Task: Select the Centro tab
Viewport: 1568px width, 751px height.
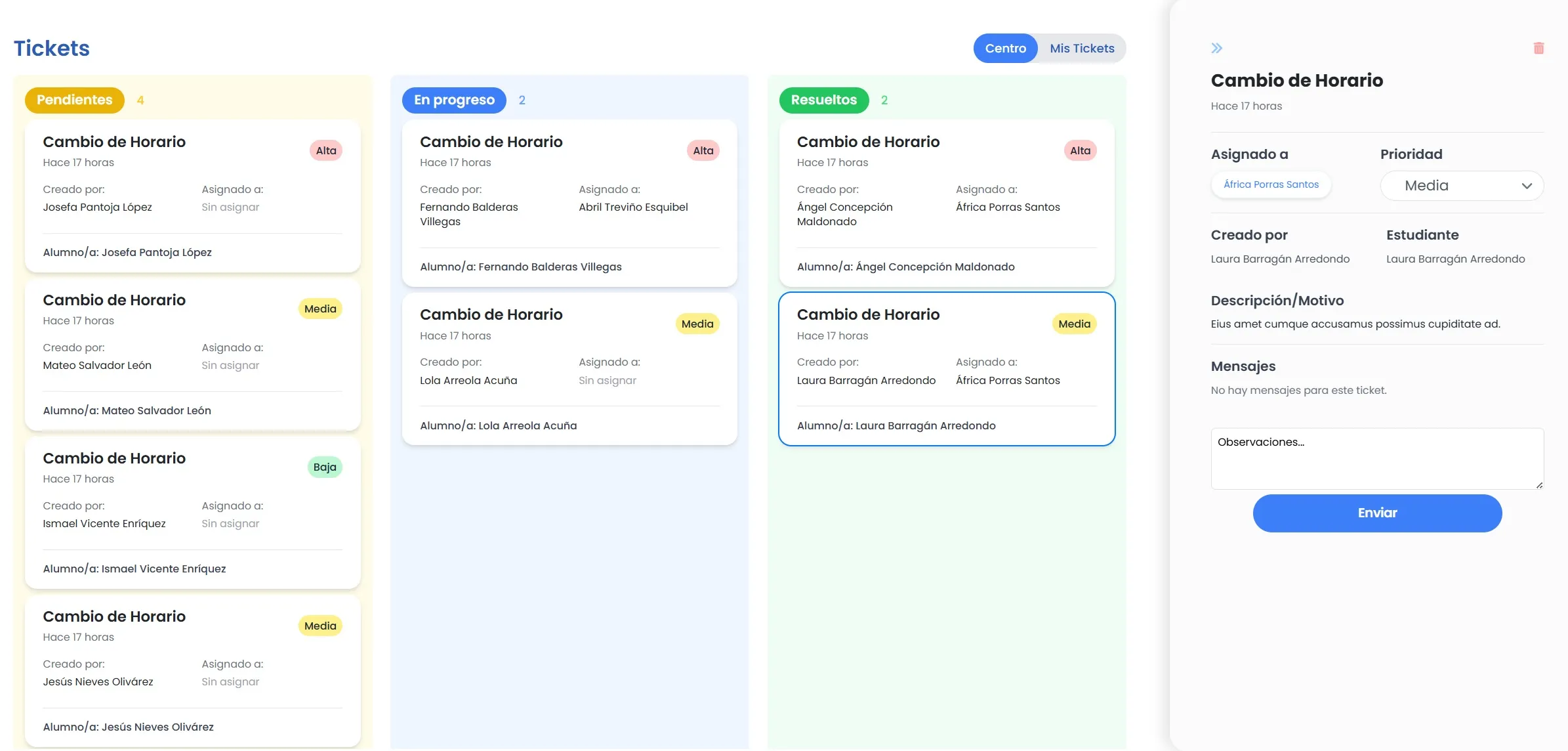Action: 1006,47
